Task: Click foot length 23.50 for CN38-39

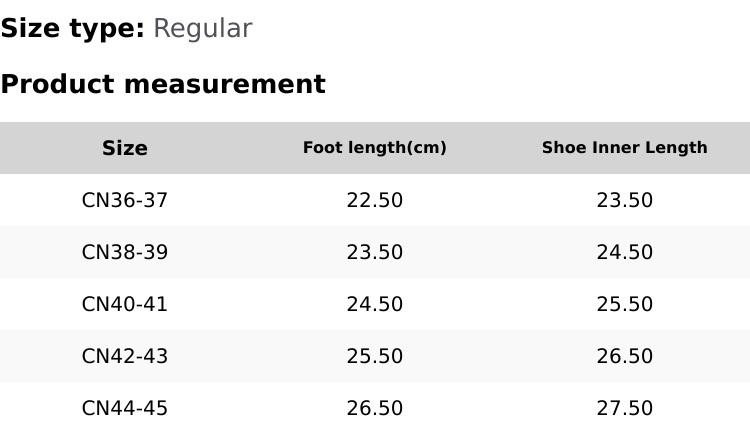Action: [x=375, y=252]
